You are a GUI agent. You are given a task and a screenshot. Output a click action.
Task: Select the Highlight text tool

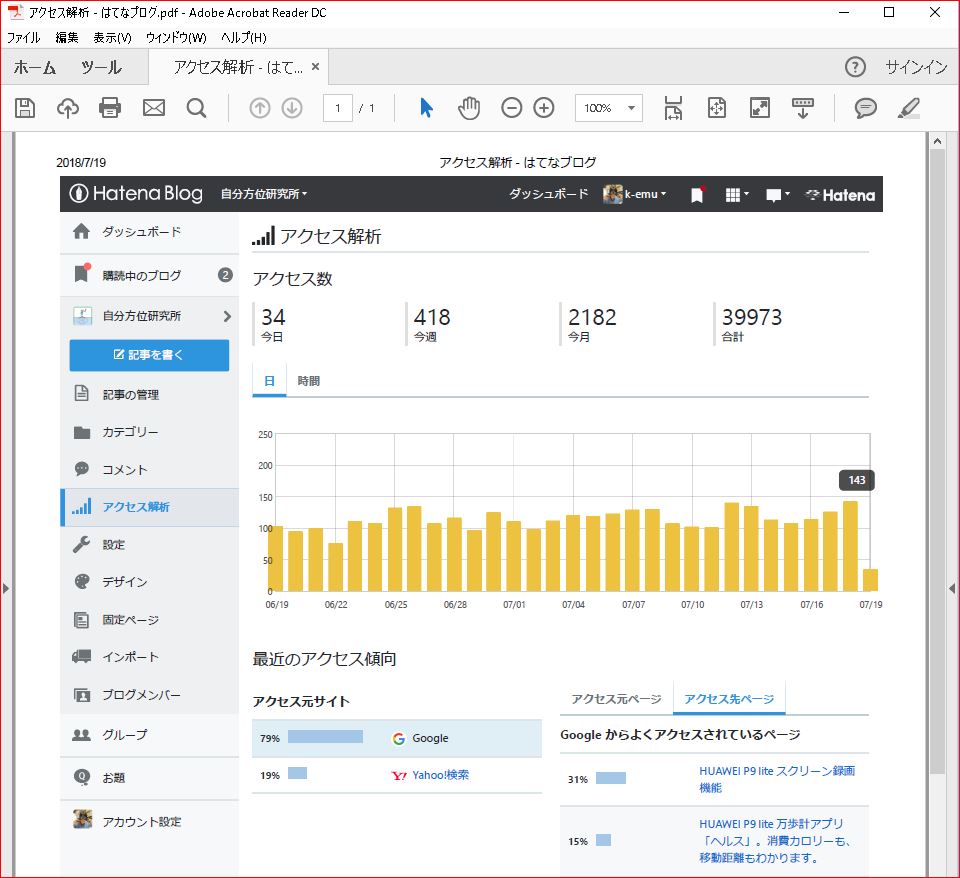click(909, 109)
